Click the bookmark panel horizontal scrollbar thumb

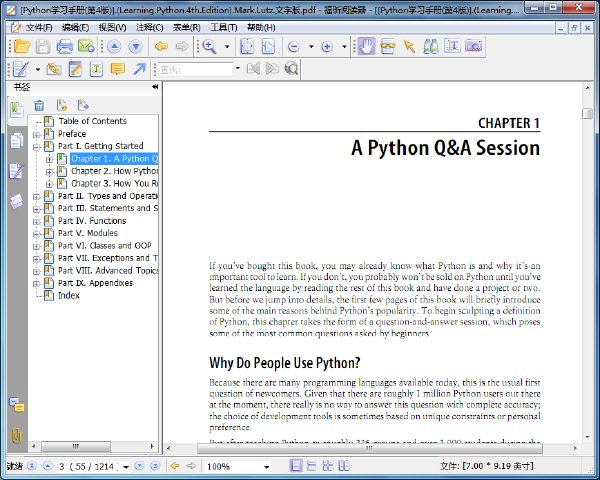pyautogui.click(x=76, y=446)
